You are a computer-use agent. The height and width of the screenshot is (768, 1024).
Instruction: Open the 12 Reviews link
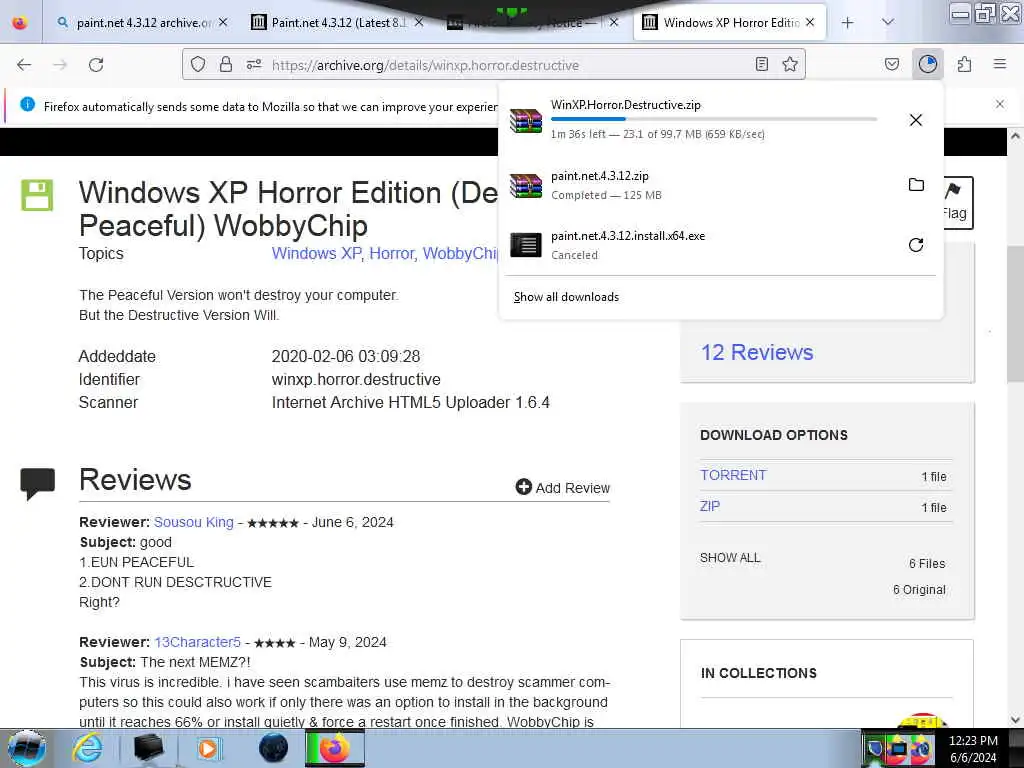[x=757, y=352]
